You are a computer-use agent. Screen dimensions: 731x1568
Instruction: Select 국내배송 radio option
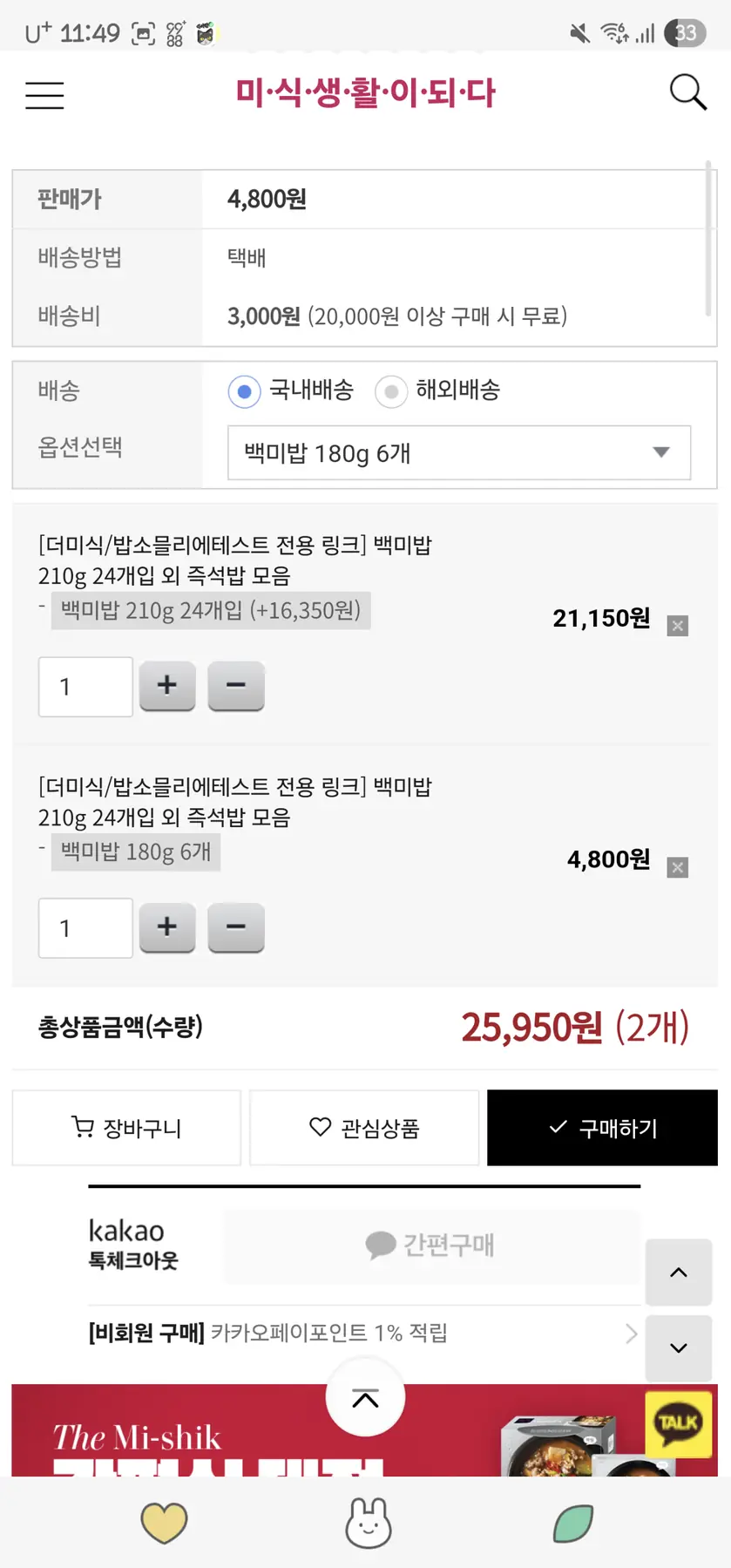click(x=245, y=391)
